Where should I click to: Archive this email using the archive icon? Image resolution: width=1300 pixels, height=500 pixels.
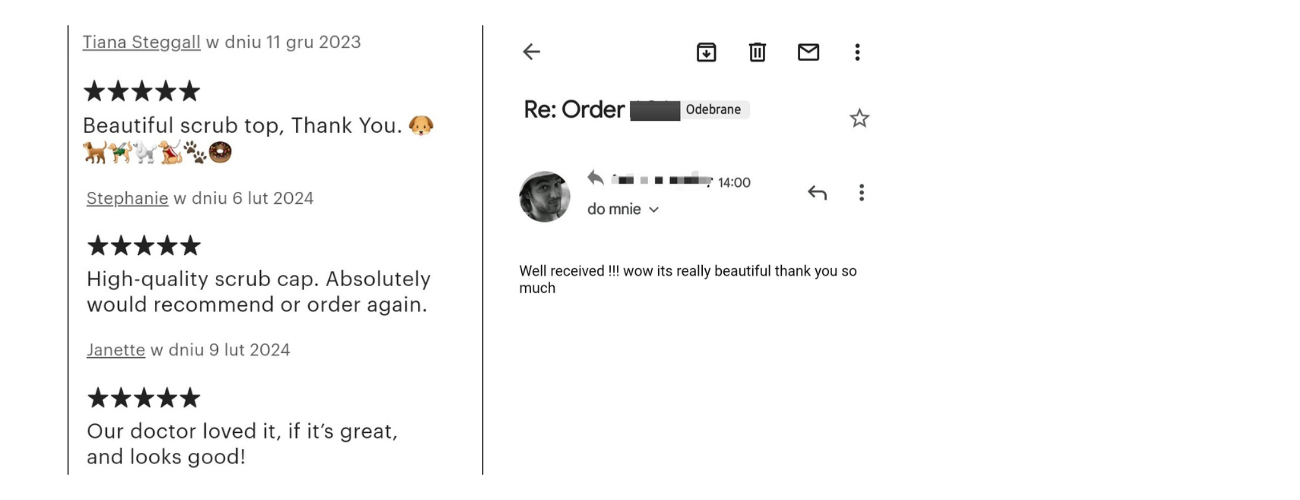pos(706,52)
